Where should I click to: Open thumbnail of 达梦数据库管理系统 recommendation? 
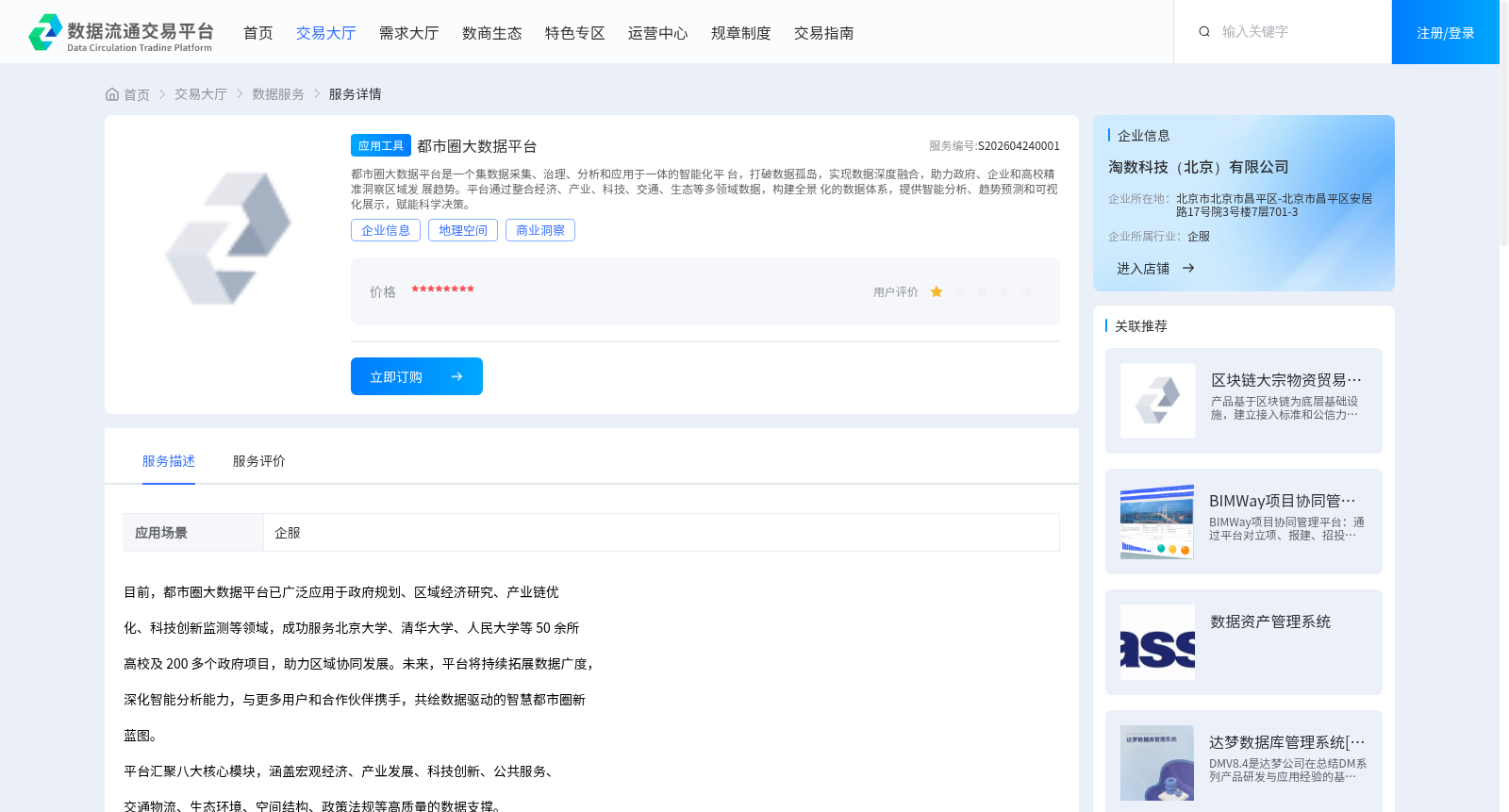click(x=1157, y=763)
